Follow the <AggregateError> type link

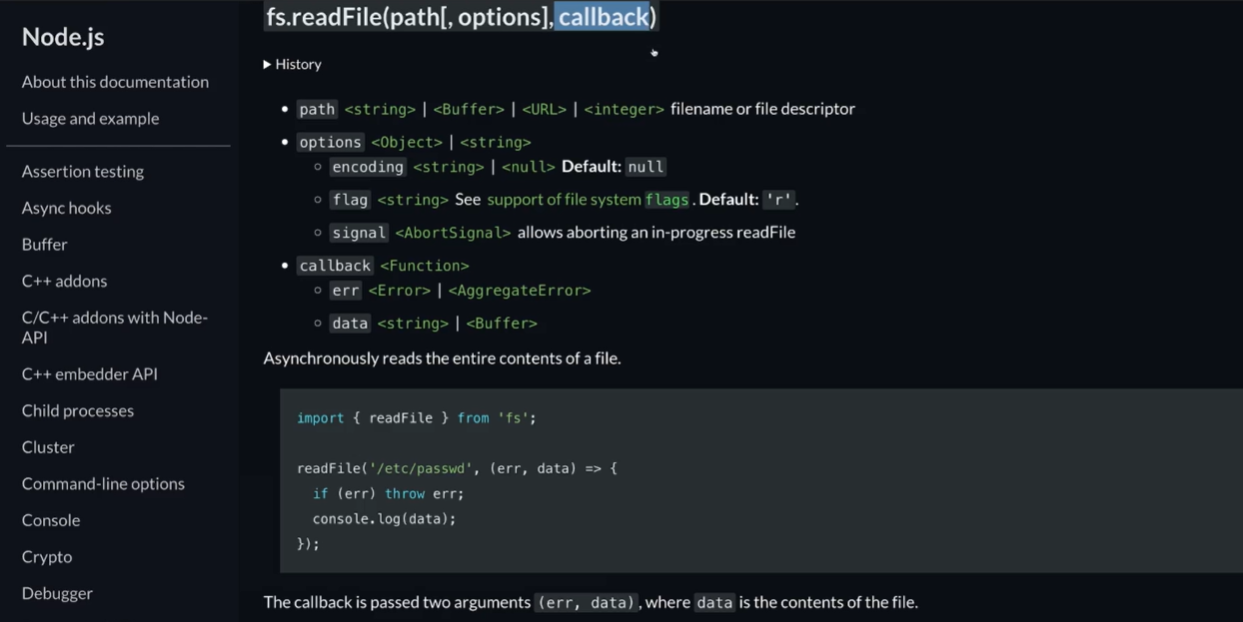pyautogui.click(x=520, y=291)
